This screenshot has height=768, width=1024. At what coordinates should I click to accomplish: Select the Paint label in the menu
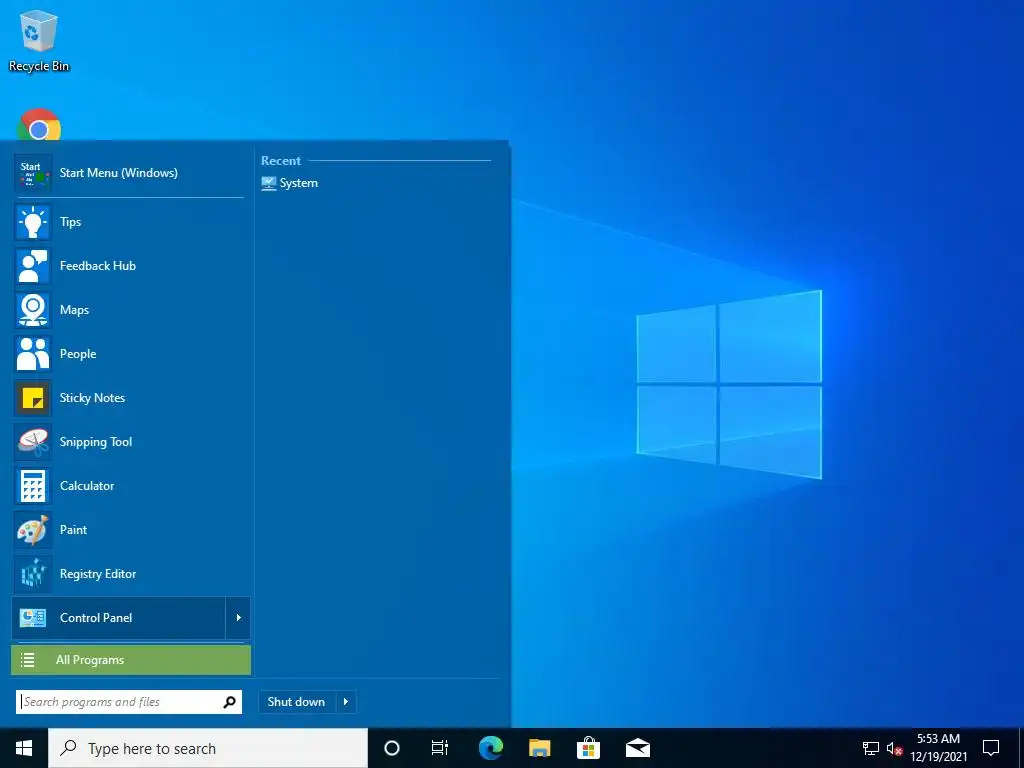[x=73, y=530]
